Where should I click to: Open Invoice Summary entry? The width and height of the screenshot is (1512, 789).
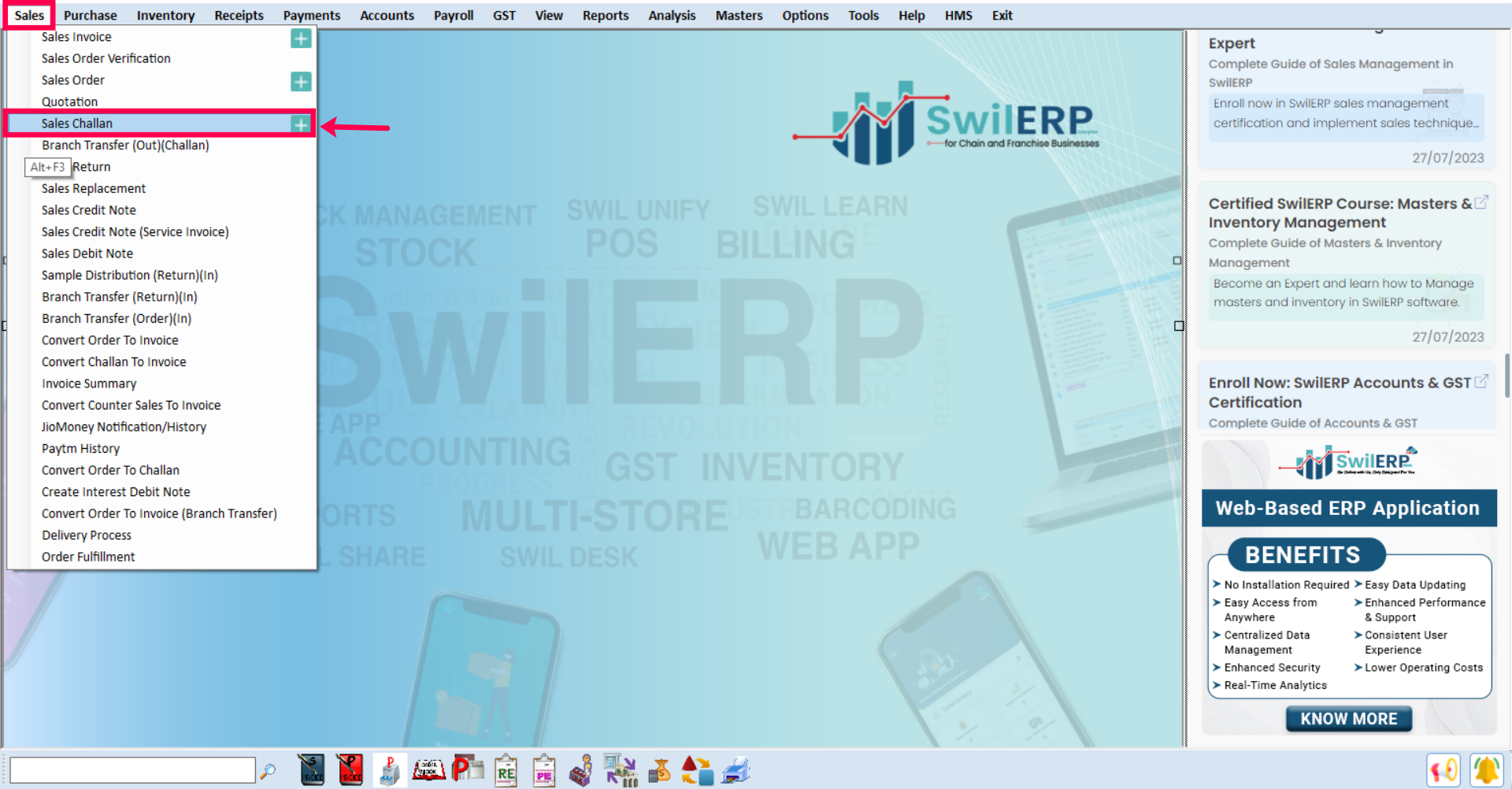click(x=161, y=383)
